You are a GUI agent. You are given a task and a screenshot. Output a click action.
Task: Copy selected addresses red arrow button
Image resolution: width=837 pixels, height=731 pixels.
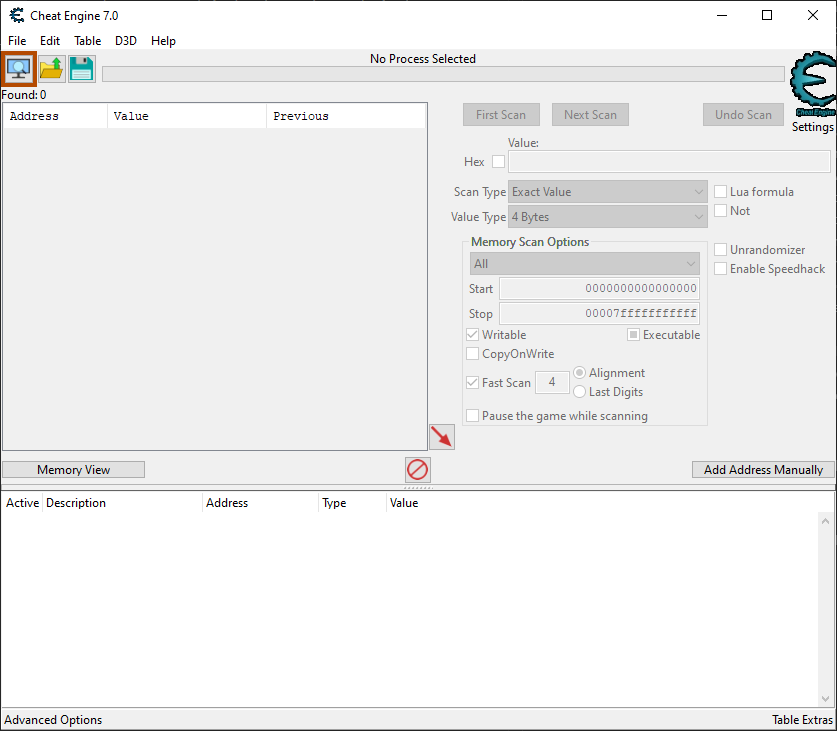pyautogui.click(x=441, y=437)
